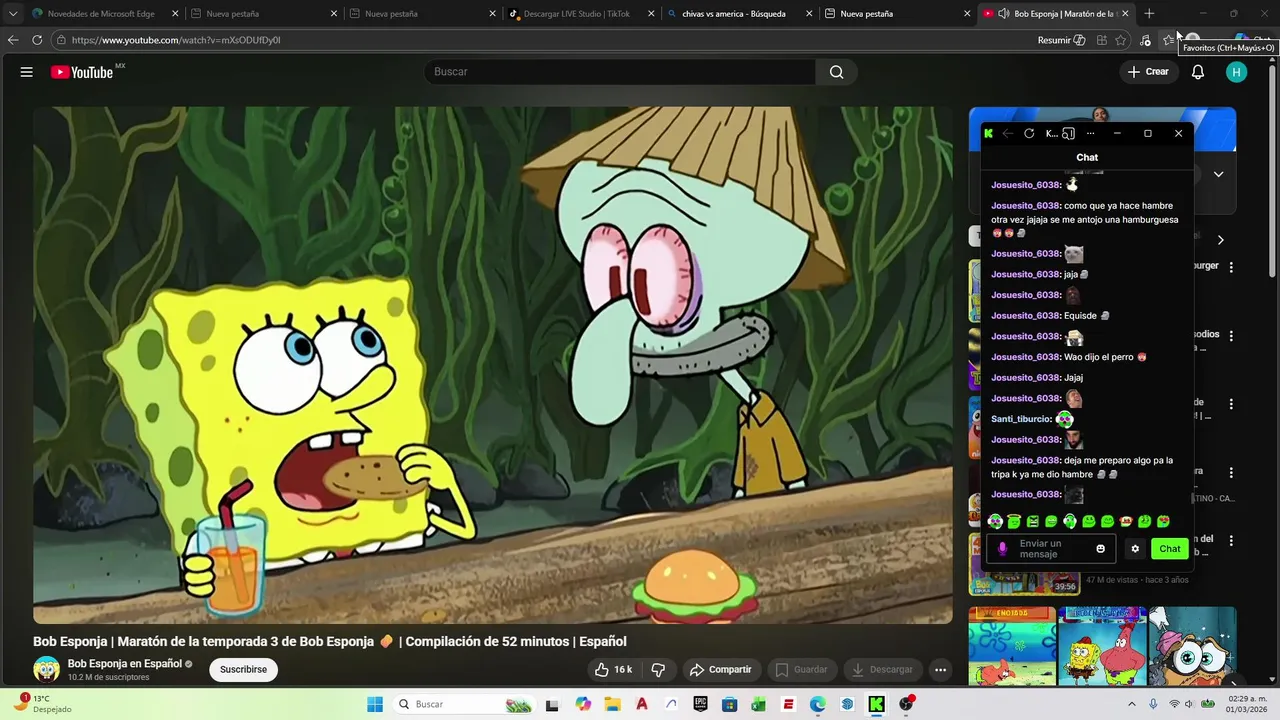Image resolution: width=1280 pixels, height=720 pixels.
Task: Click the Compartir share button
Action: (x=720, y=669)
